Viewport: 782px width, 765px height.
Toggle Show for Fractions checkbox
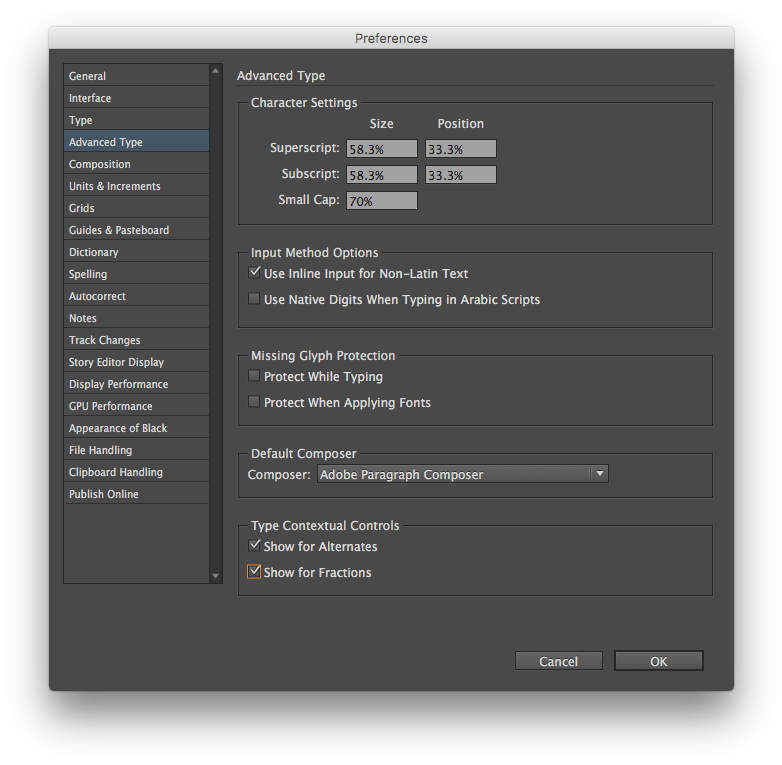254,571
